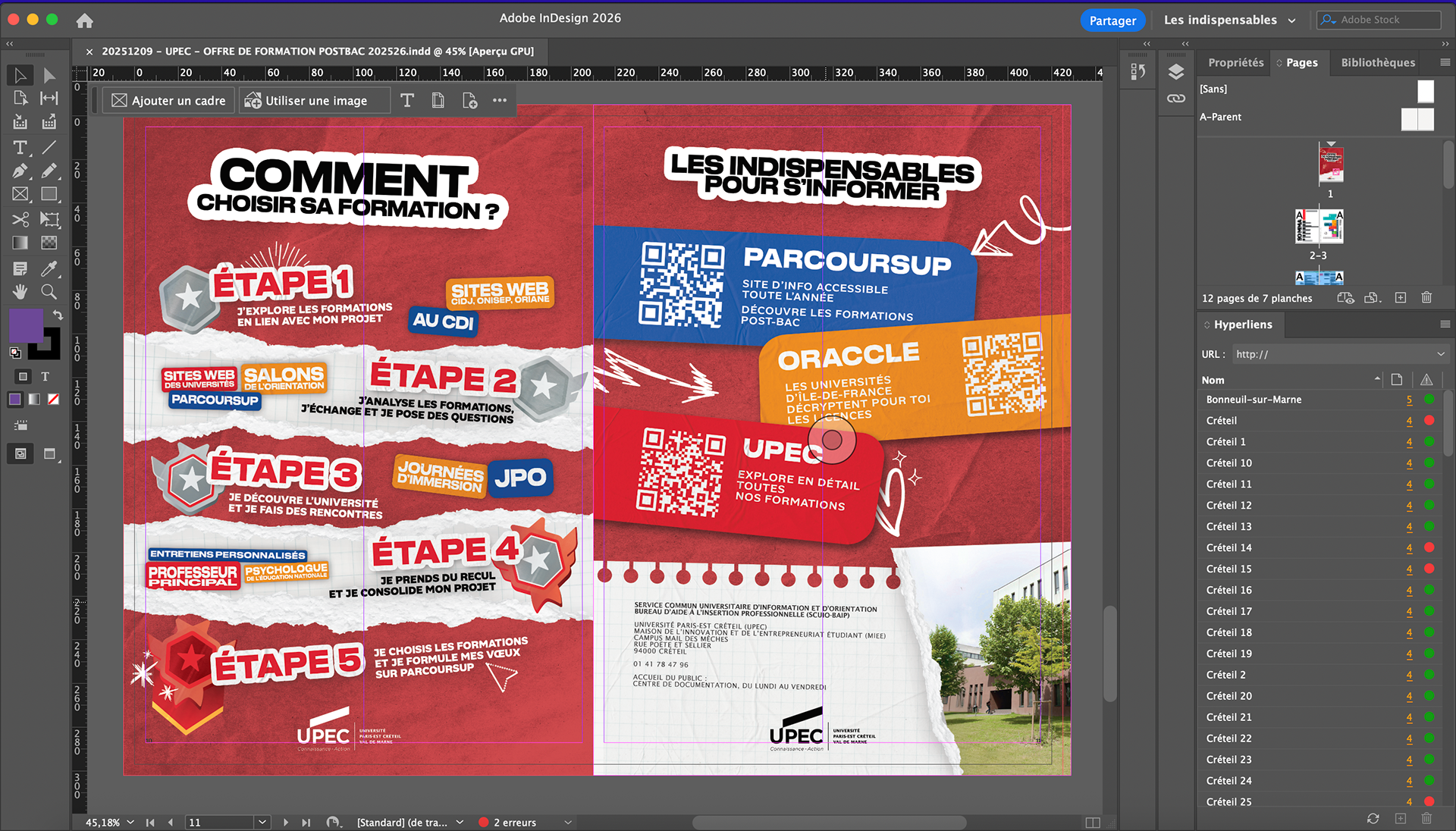This screenshot has width=1456, height=831.
Task: Pick the Gradient Swatch tool
Action: [20, 243]
